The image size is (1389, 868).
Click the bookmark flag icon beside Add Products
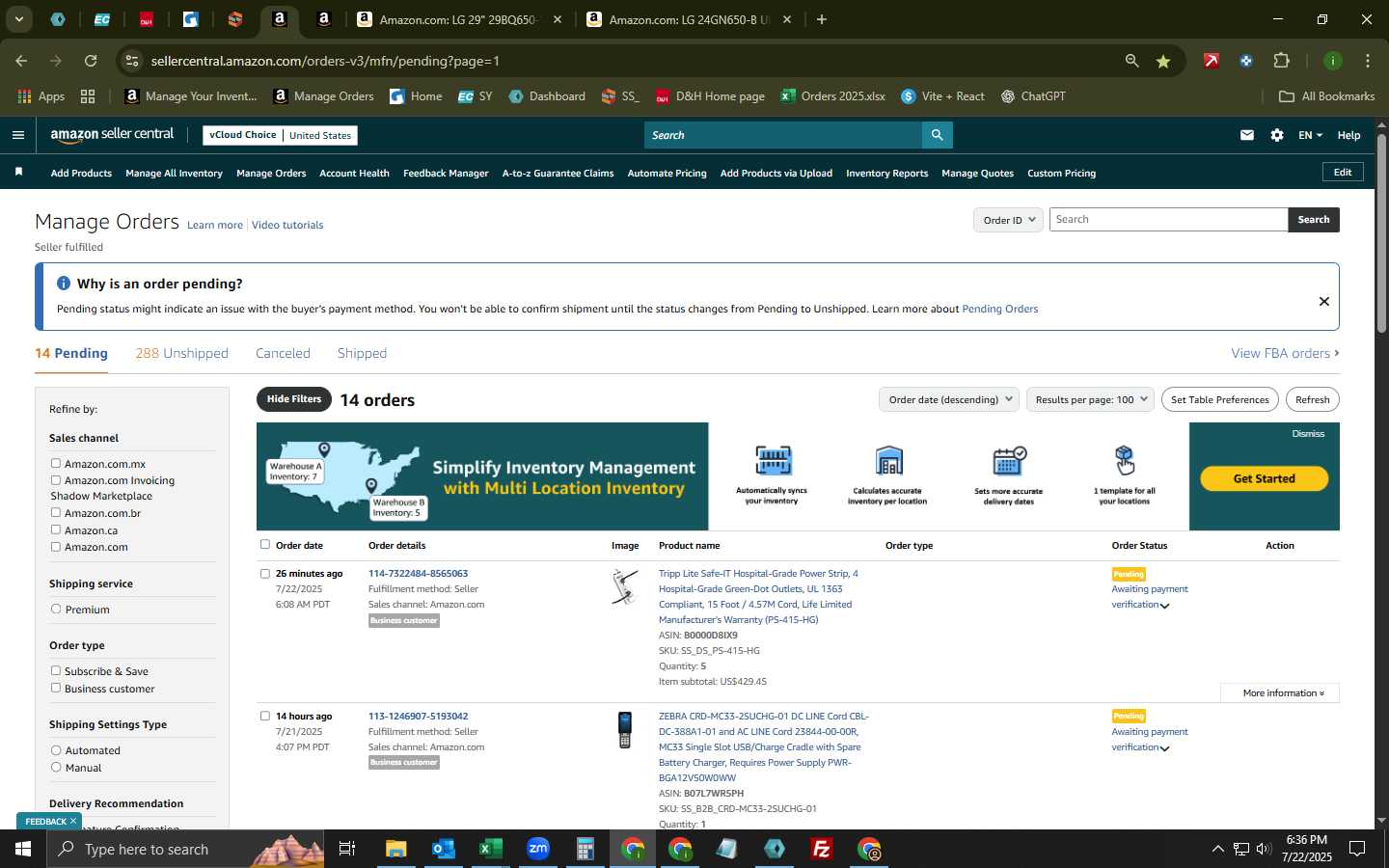(18, 172)
